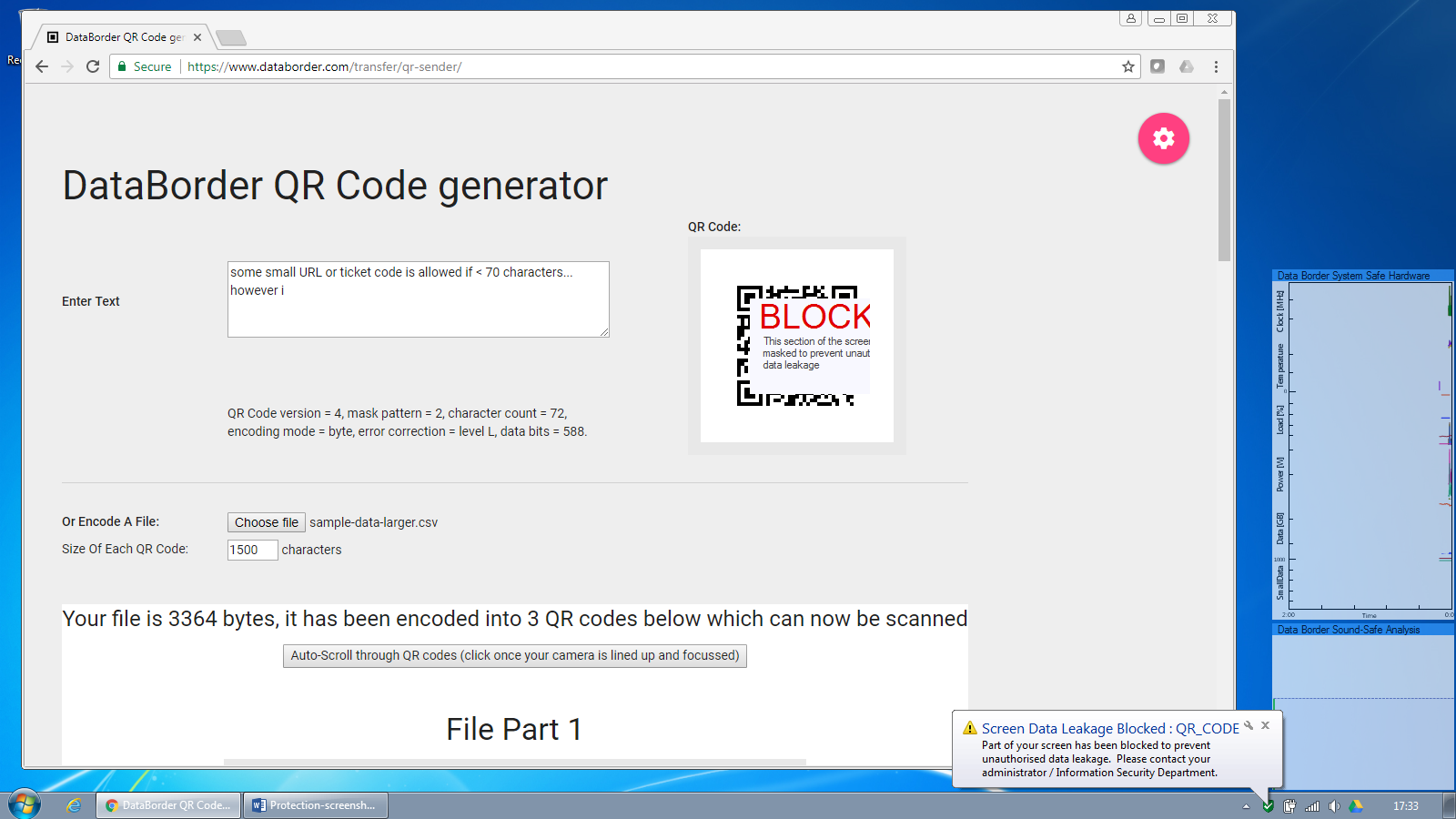Click the Google Drive extension icon in toolbar

[x=1187, y=66]
